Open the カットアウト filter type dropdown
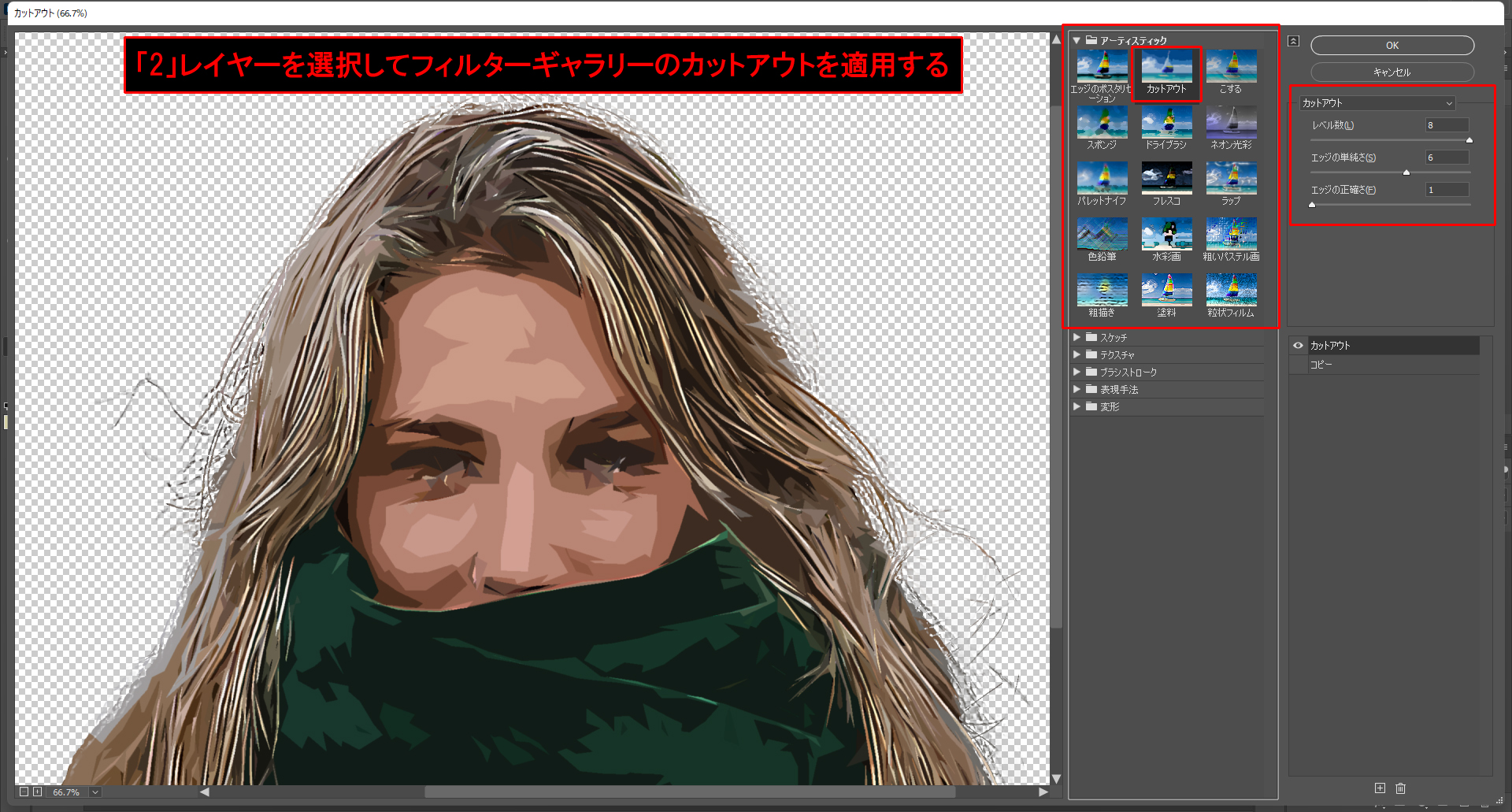Viewport: 1512px width, 812px height. click(x=1377, y=103)
